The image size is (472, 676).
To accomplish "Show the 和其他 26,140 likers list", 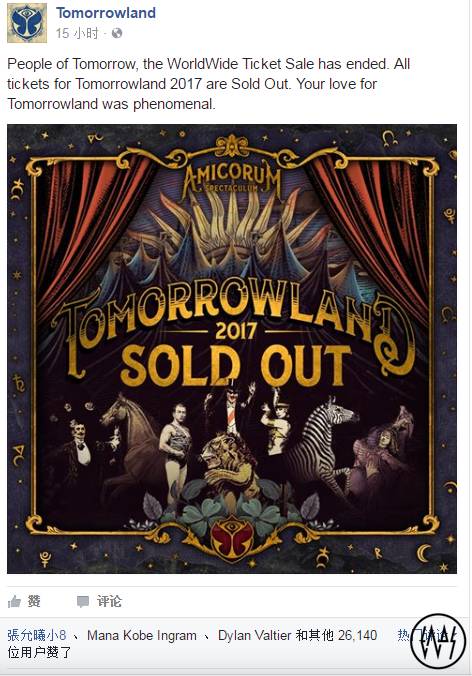I will [336, 635].
